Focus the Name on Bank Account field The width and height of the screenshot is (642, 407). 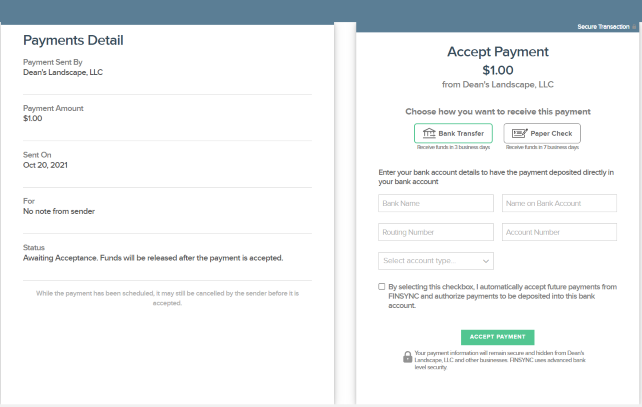[559, 203]
